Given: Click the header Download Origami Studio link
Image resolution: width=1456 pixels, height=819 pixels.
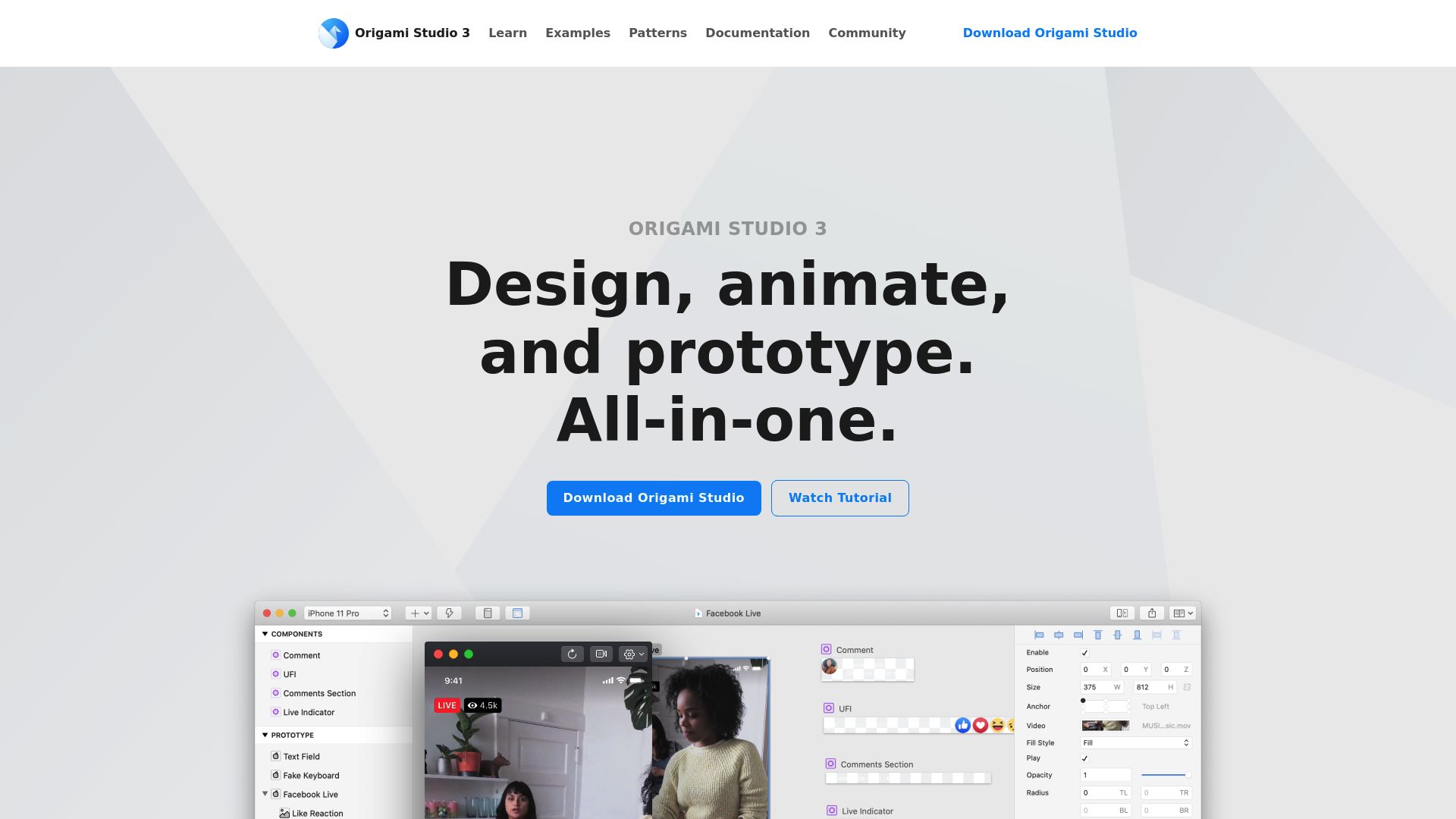Looking at the screenshot, I should point(1050,33).
